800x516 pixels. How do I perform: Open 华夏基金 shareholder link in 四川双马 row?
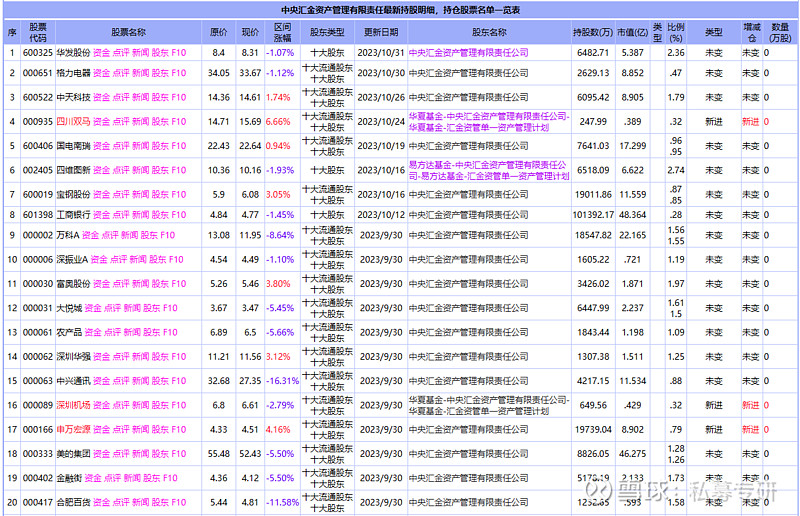pyautogui.click(x=489, y=122)
